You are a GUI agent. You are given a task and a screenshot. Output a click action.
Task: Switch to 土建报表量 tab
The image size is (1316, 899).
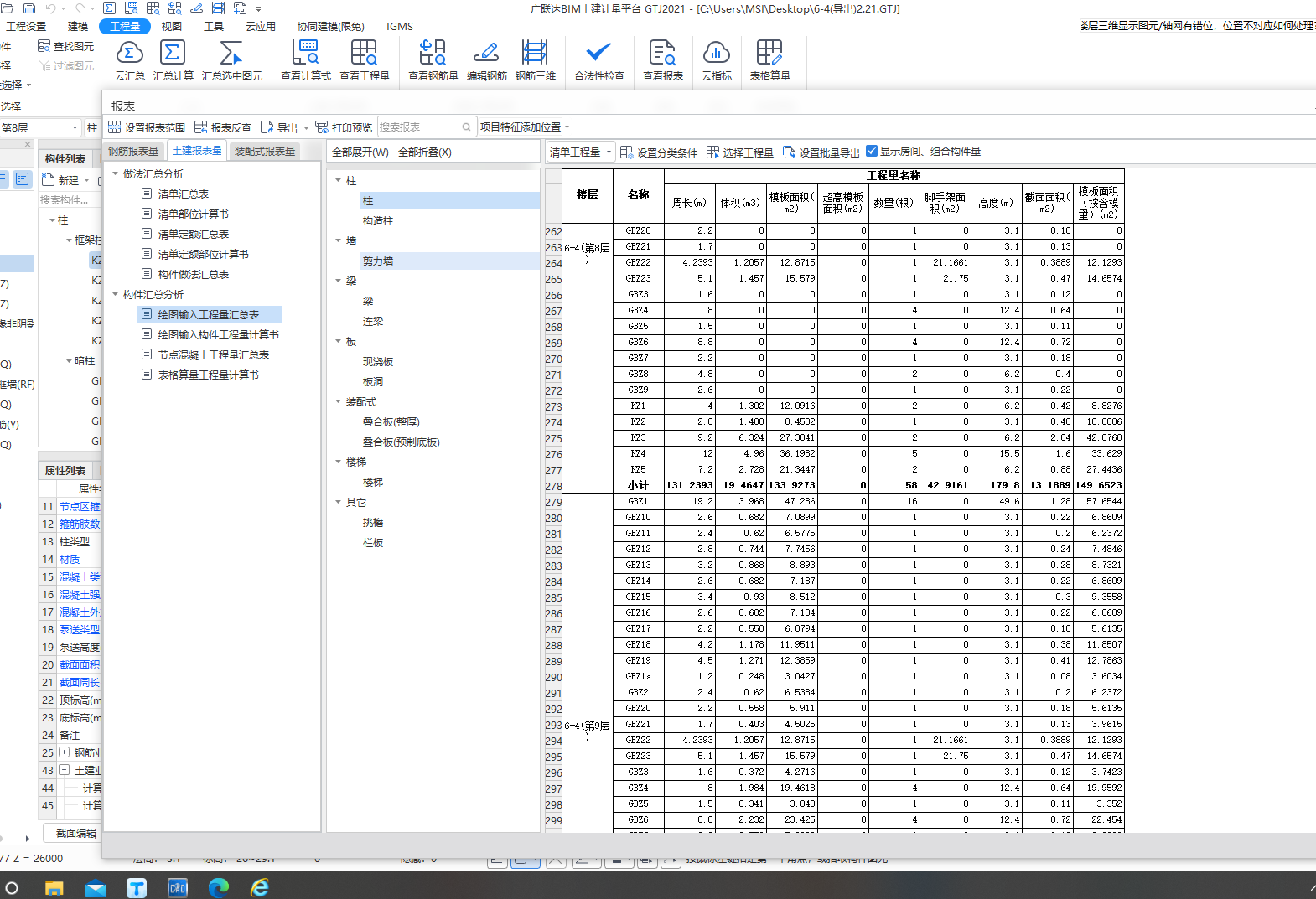[197, 151]
